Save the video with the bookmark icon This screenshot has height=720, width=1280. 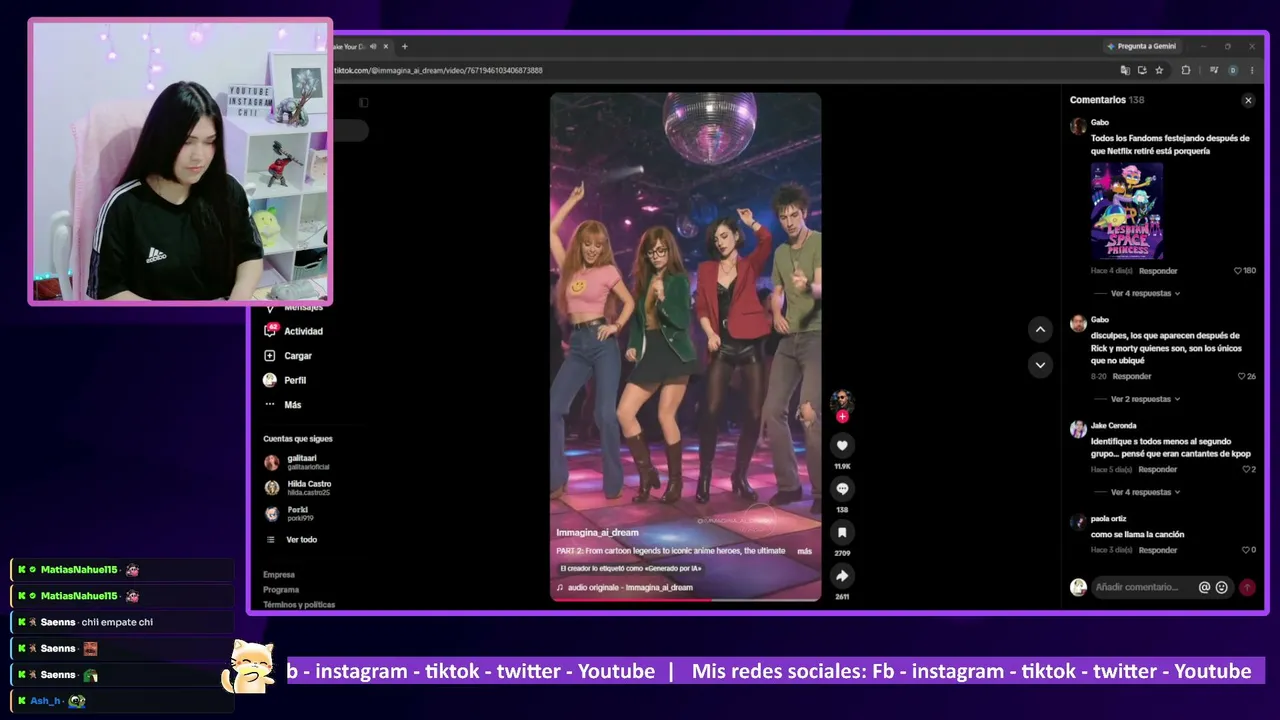(x=842, y=533)
